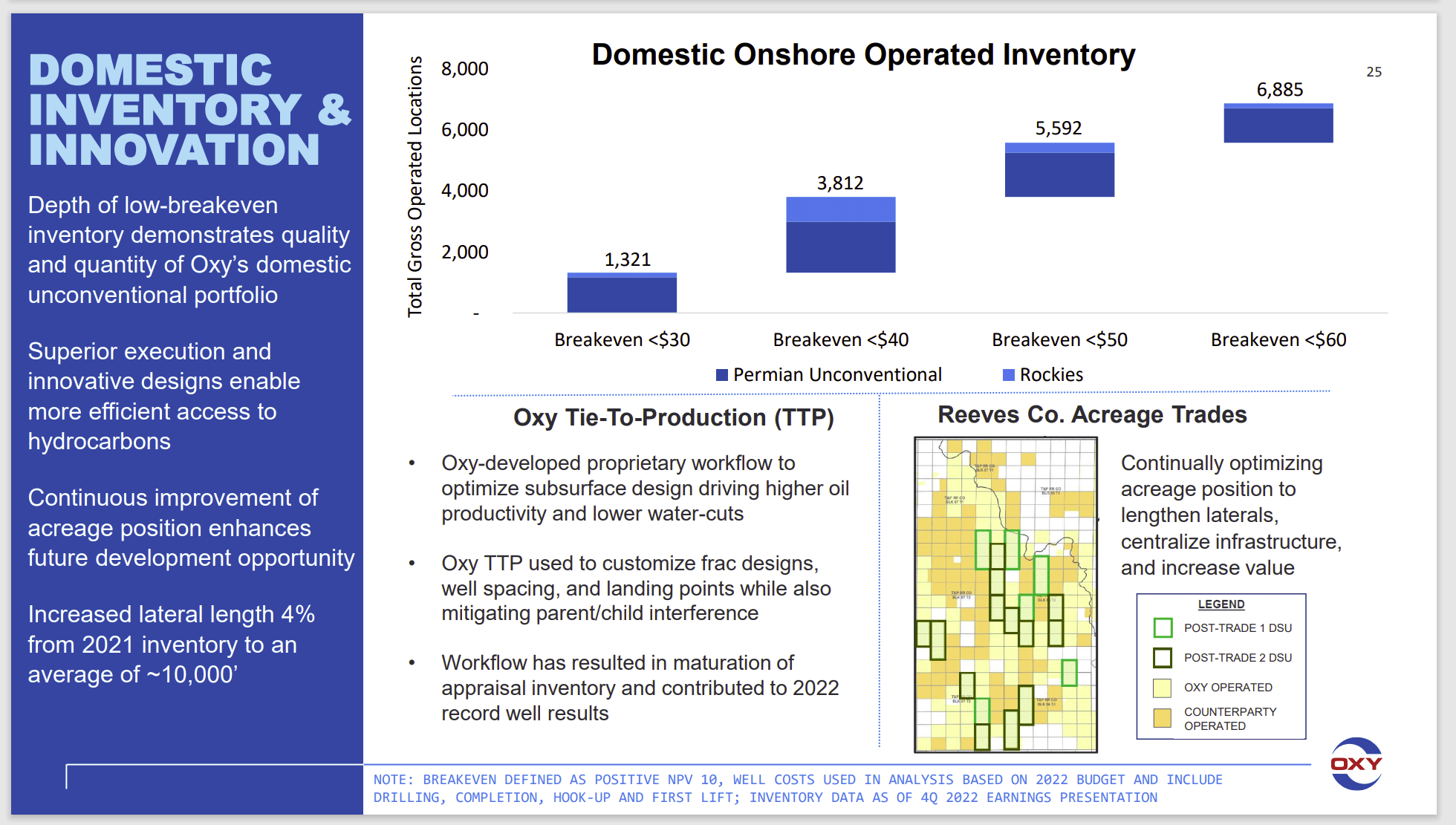Click the Oxy Tie-To-Production (TTP) heading
This screenshot has height=825, width=1456.
(x=674, y=417)
